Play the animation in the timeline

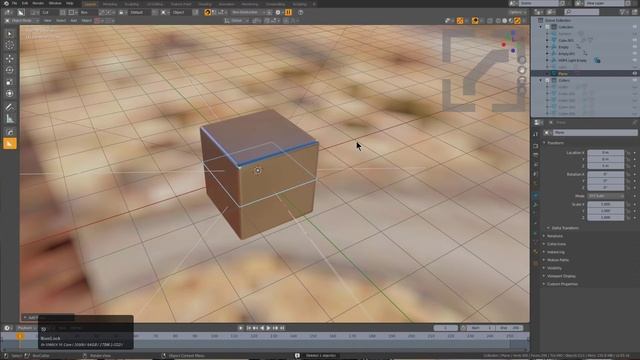pos(269,328)
